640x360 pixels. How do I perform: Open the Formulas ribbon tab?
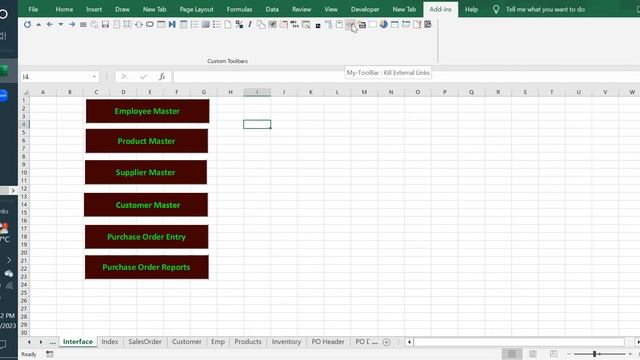coord(239,9)
